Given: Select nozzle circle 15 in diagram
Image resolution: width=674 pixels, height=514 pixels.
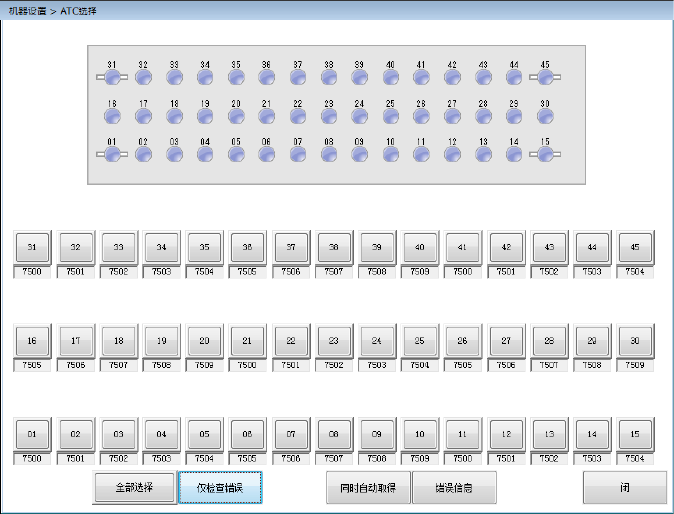Looking at the screenshot, I should pyautogui.click(x=545, y=154).
